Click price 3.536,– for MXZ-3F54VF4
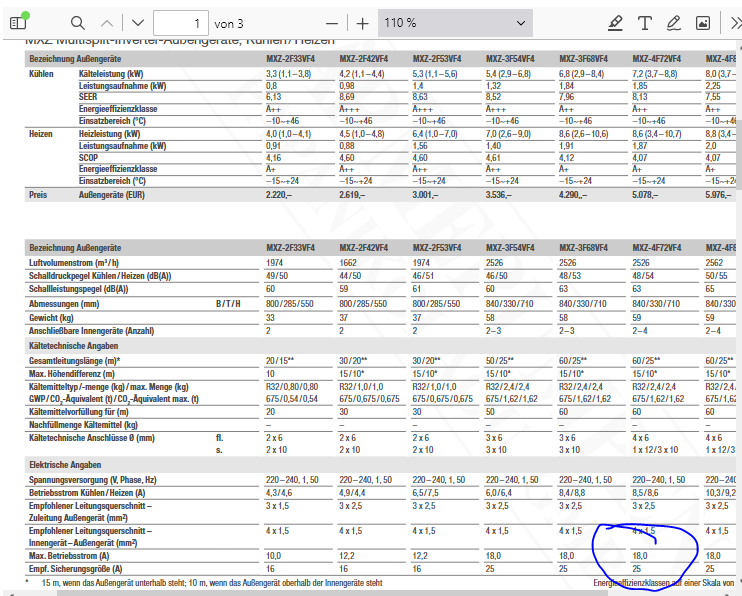The image size is (742, 596). [499, 195]
